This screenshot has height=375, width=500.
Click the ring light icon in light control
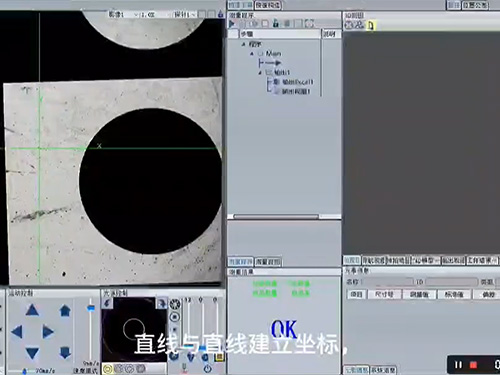(x=175, y=304)
